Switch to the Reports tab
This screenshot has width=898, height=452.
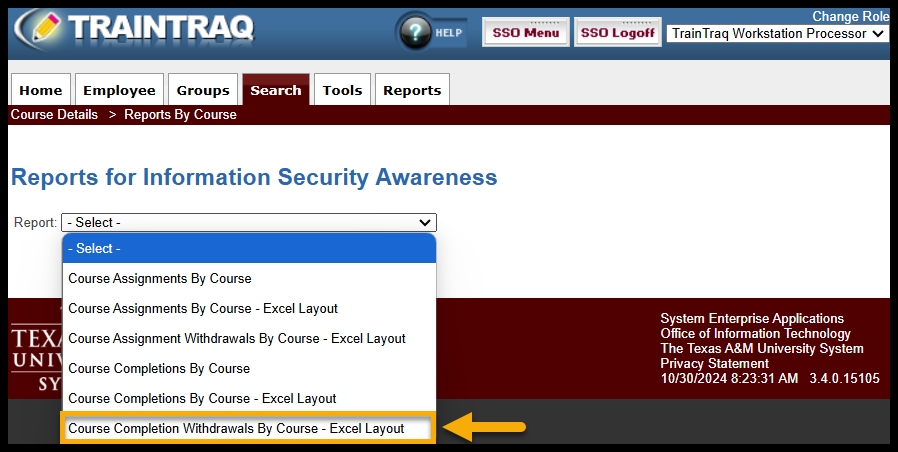point(412,90)
